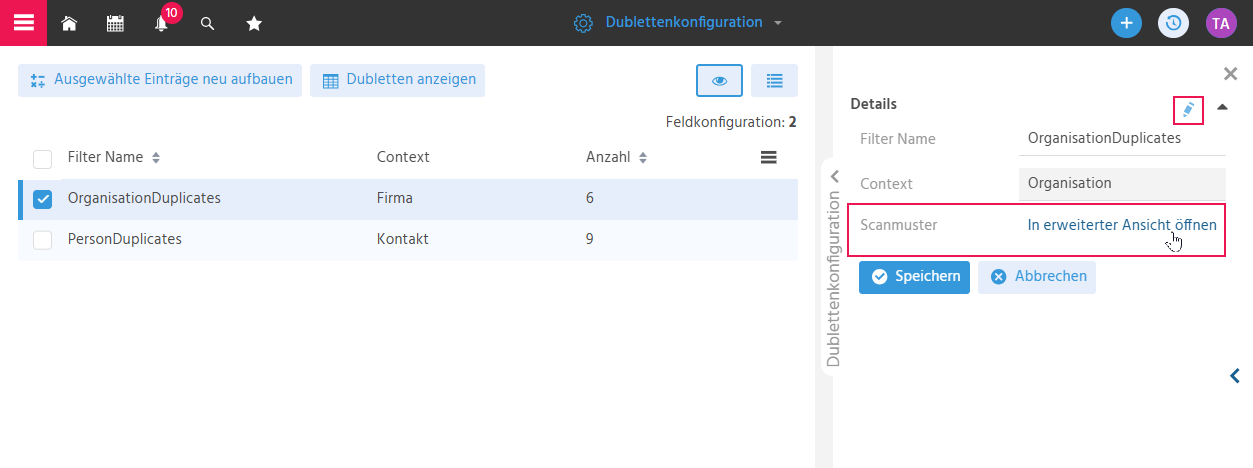Edit the Filter Name input field
The width and height of the screenshot is (1253, 468).
click(1122, 139)
